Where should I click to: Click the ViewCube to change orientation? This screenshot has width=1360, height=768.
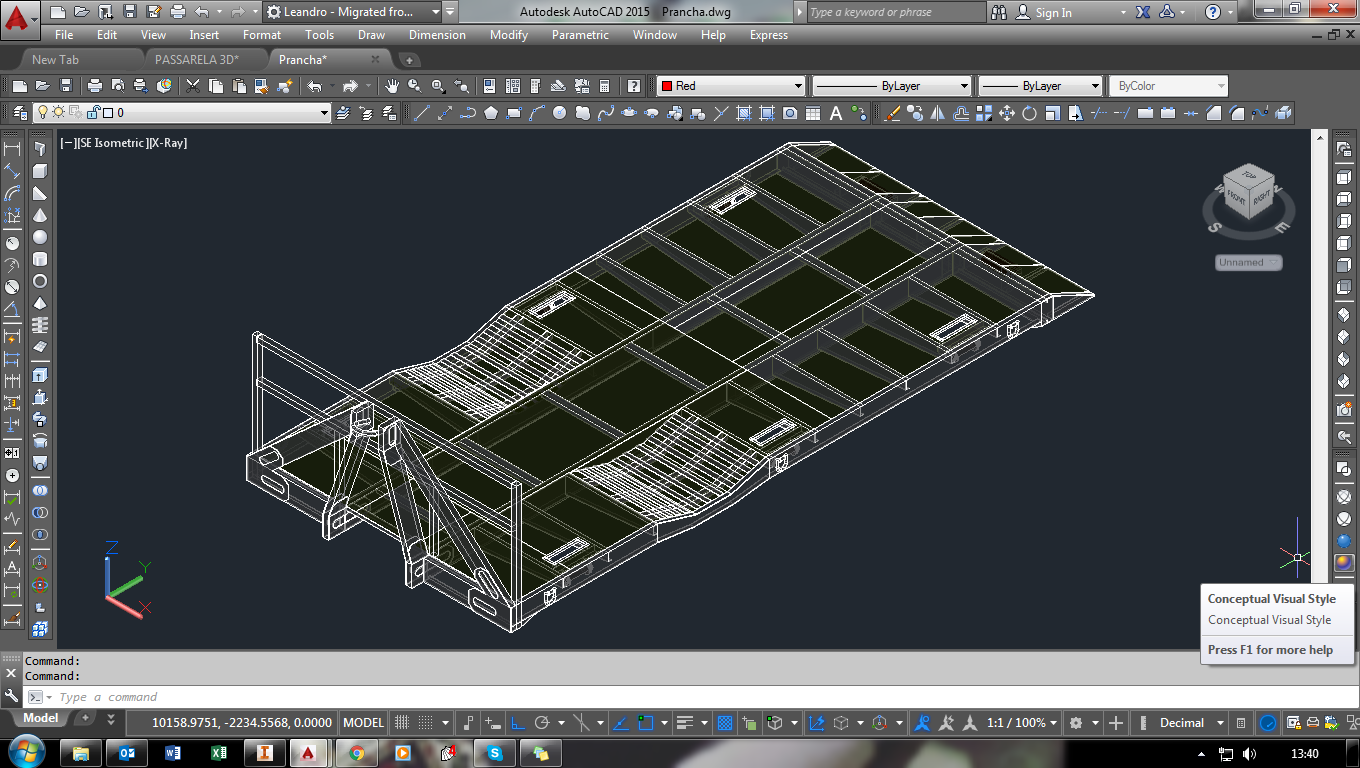1249,191
